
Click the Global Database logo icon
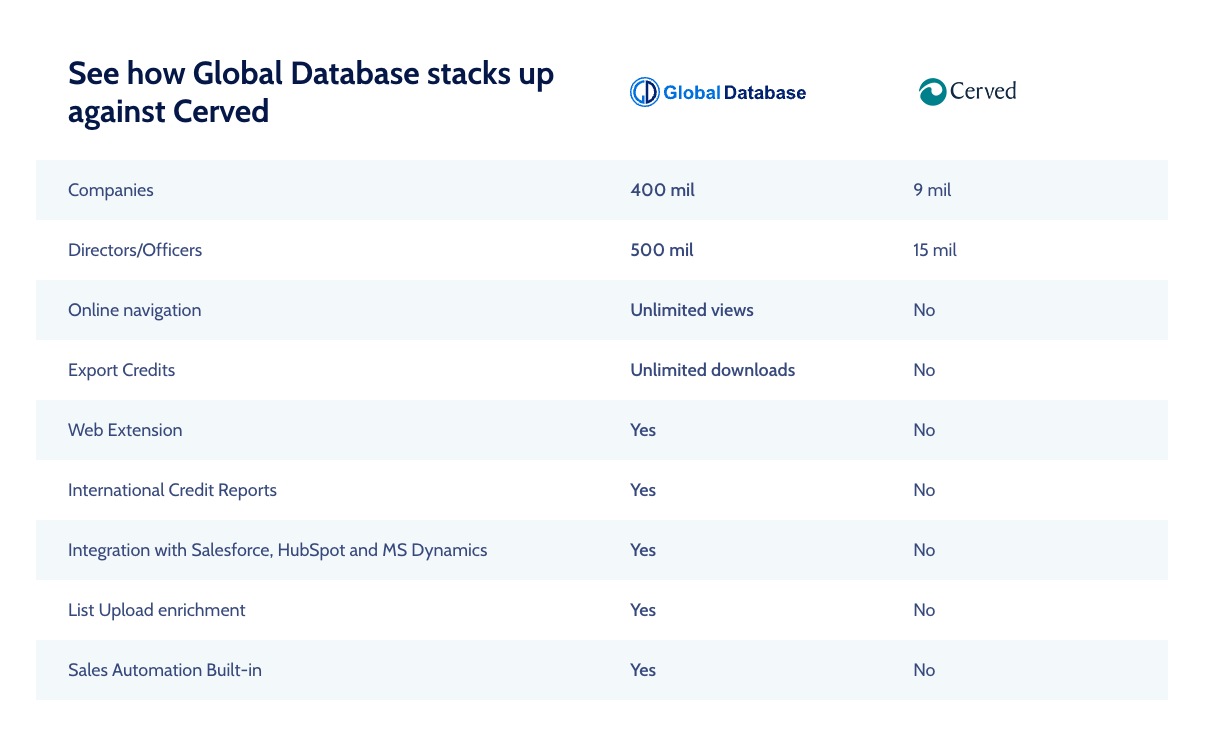point(644,92)
